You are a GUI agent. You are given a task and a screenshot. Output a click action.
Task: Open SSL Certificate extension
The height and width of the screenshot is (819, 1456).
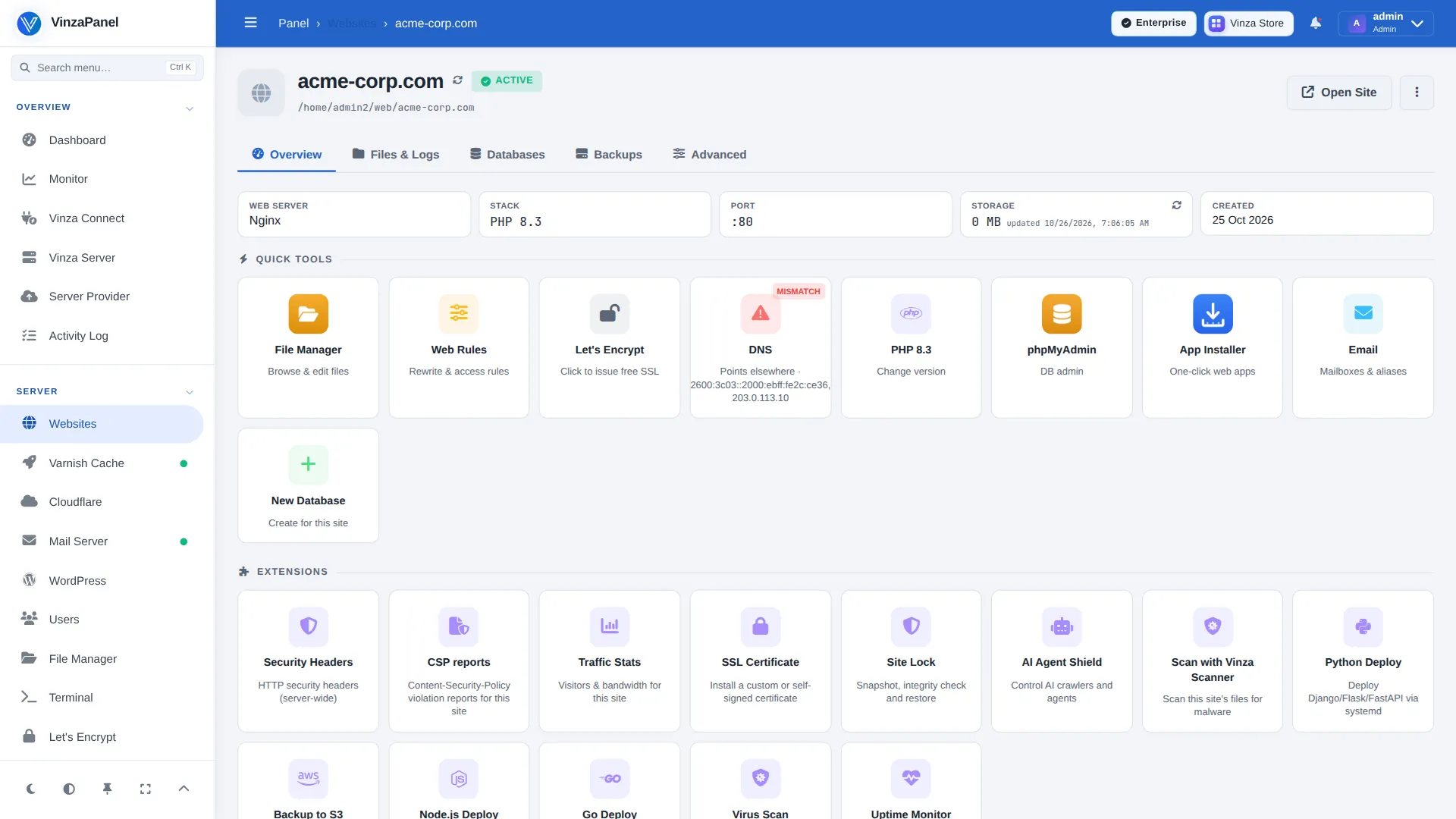click(x=760, y=661)
